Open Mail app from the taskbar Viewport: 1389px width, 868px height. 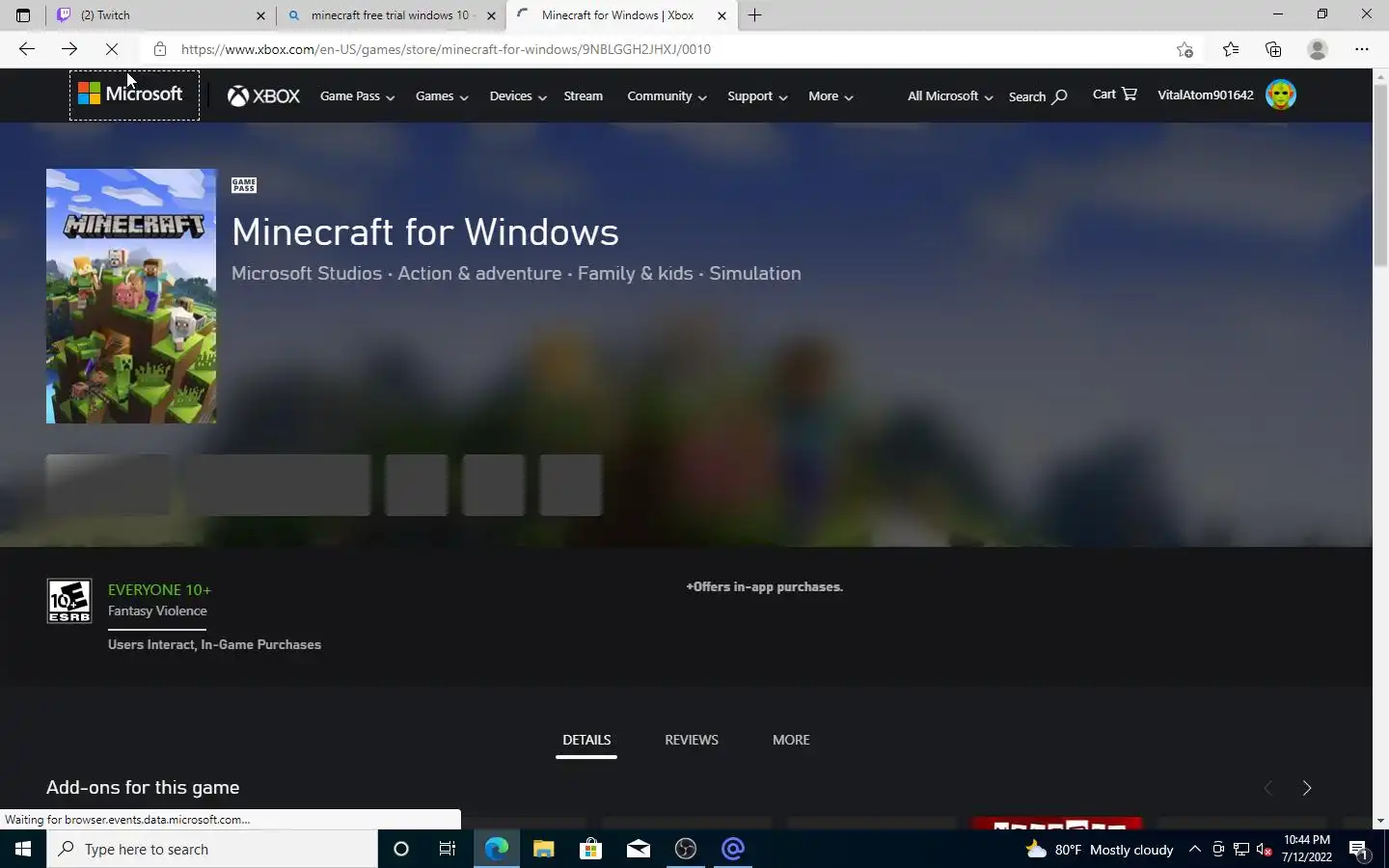[x=639, y=849]
